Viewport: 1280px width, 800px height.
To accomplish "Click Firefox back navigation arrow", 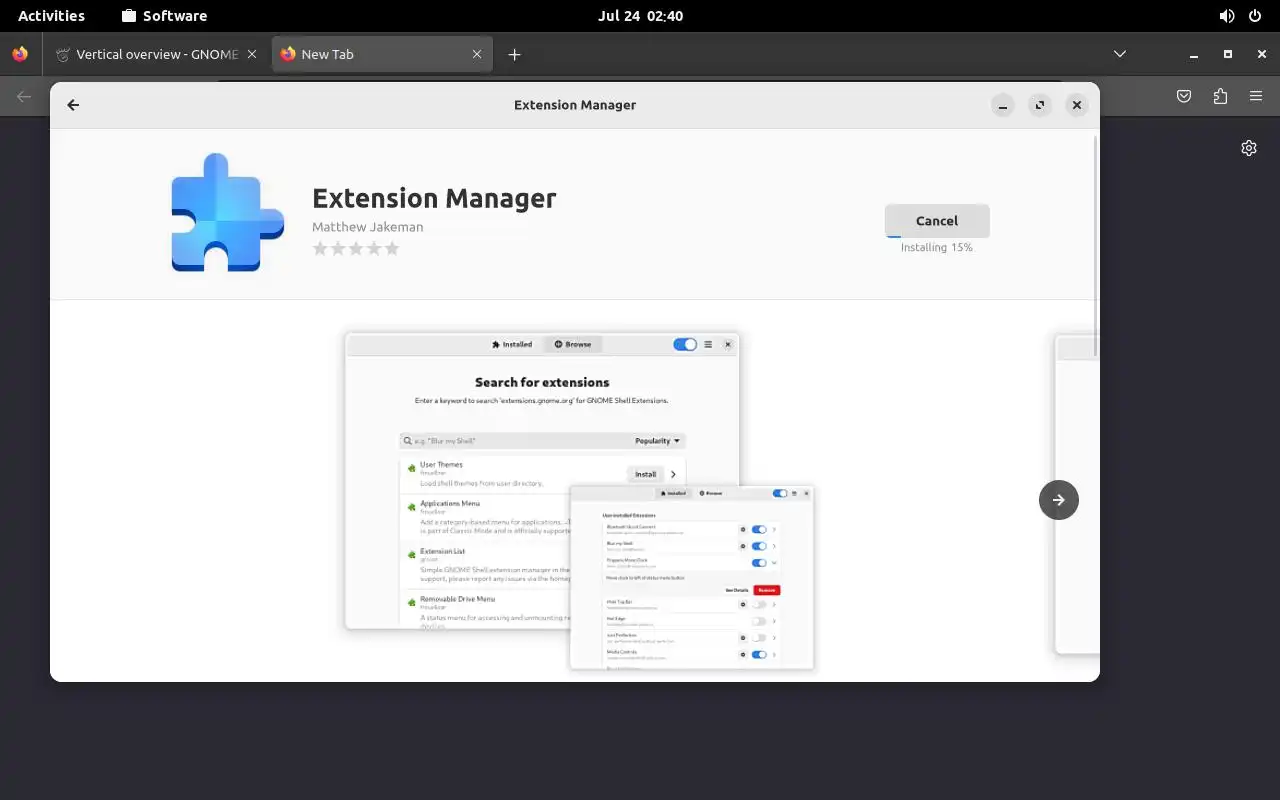I will click(24, 96).
